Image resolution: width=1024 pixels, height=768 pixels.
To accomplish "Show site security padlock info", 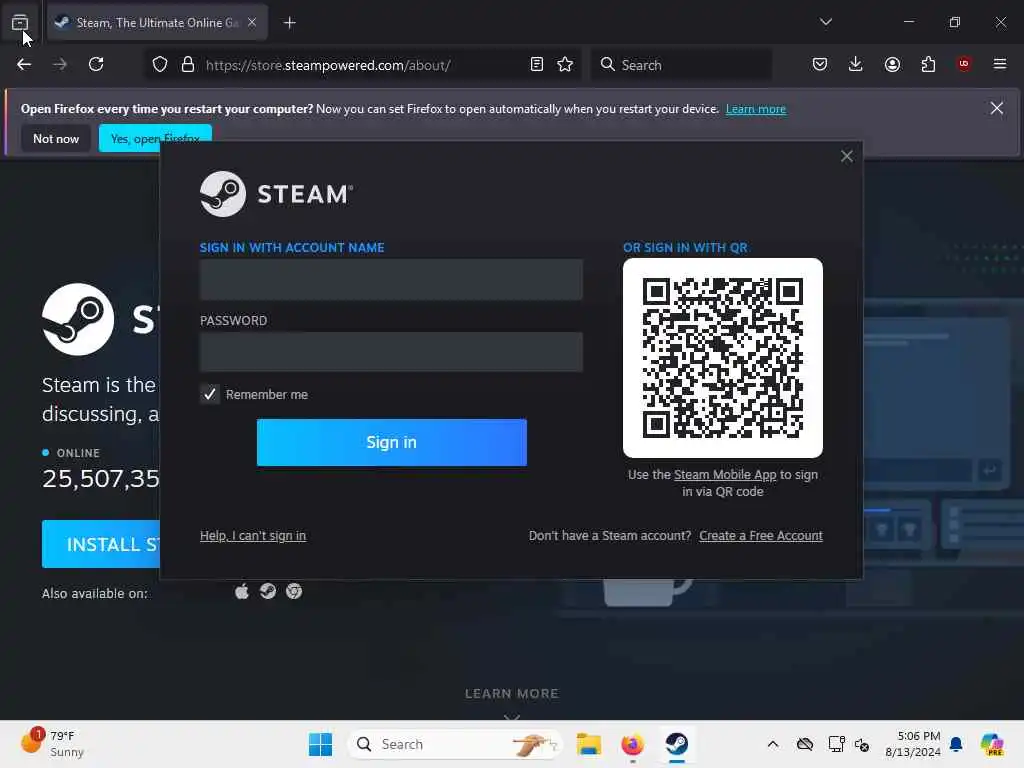I will click(x=188, y=65).
